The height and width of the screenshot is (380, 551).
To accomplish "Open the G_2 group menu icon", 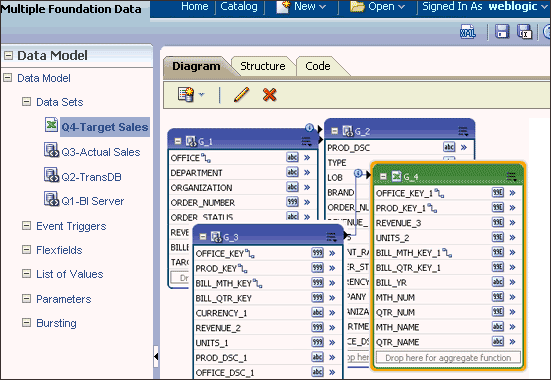I will tap(463, 131).
